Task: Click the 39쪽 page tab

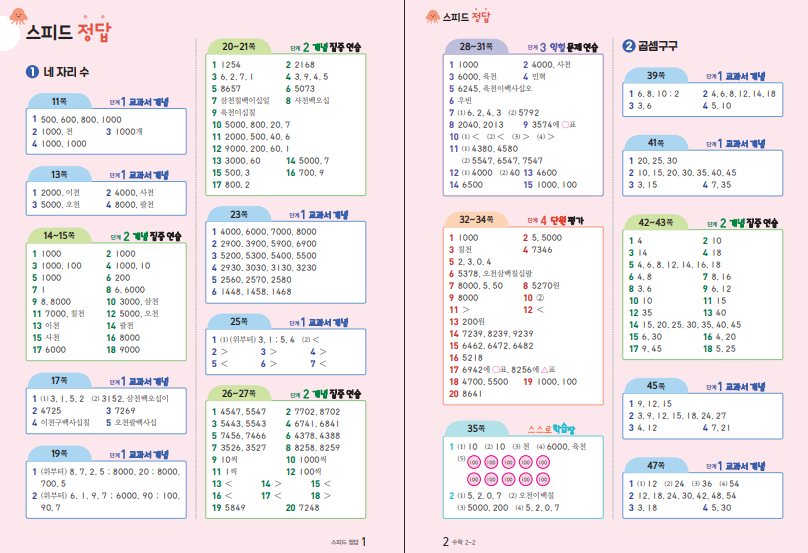Action: pyautogui.click(x=655, y=75)
